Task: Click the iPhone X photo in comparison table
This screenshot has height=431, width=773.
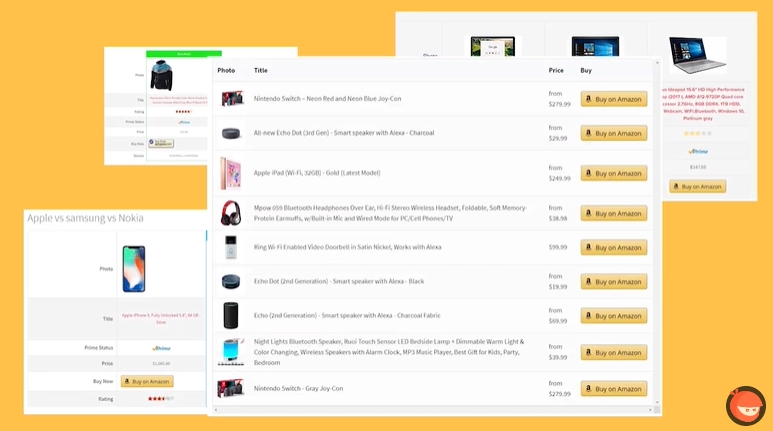Action: tap(134, 269)
